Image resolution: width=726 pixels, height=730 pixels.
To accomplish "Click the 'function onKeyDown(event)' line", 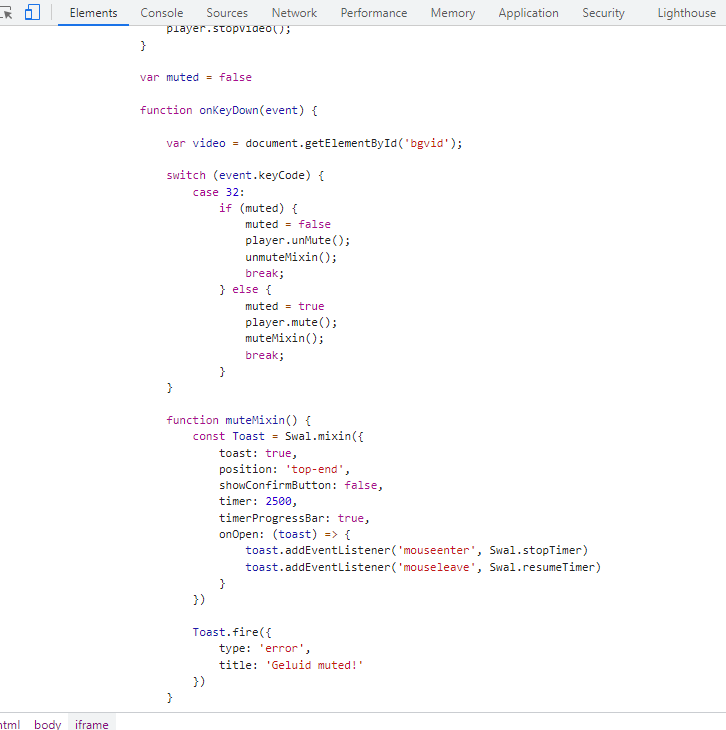I will (x=228, y=110).
